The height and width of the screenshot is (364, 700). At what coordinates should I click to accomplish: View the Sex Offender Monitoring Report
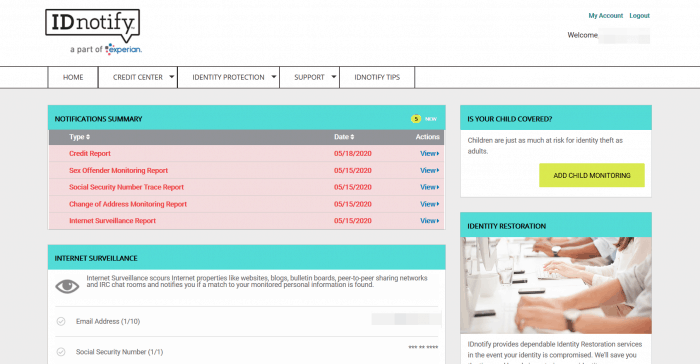[x=429, y=171]
